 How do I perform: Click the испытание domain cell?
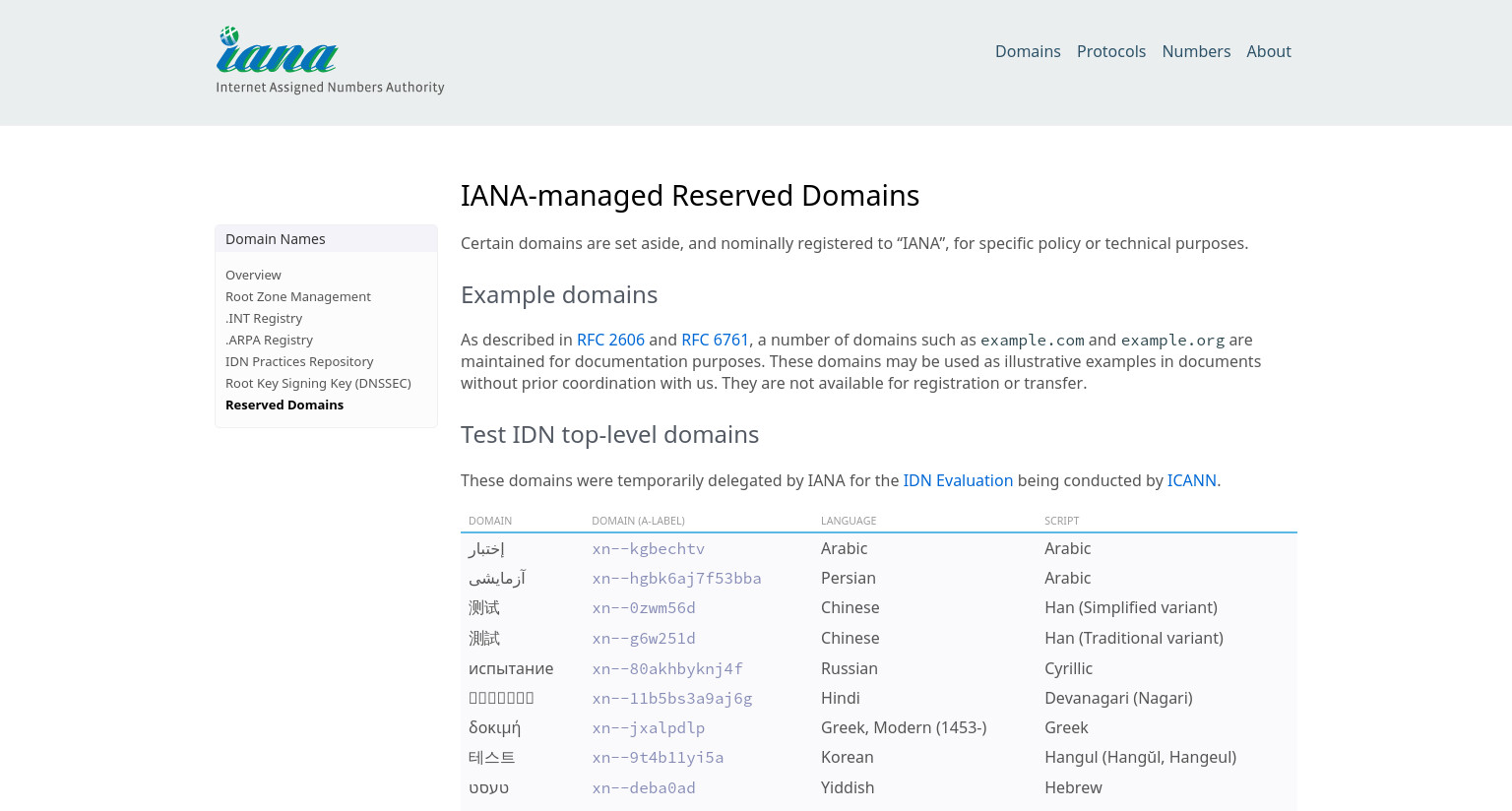tap(511, 668)
